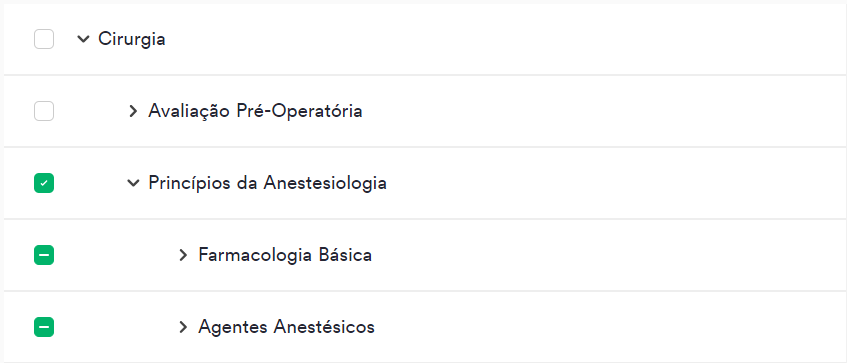Click blank area right of Princípios da Anestesiologia
Viewport: 847px width, 363px height.
[x=616, y=183]
